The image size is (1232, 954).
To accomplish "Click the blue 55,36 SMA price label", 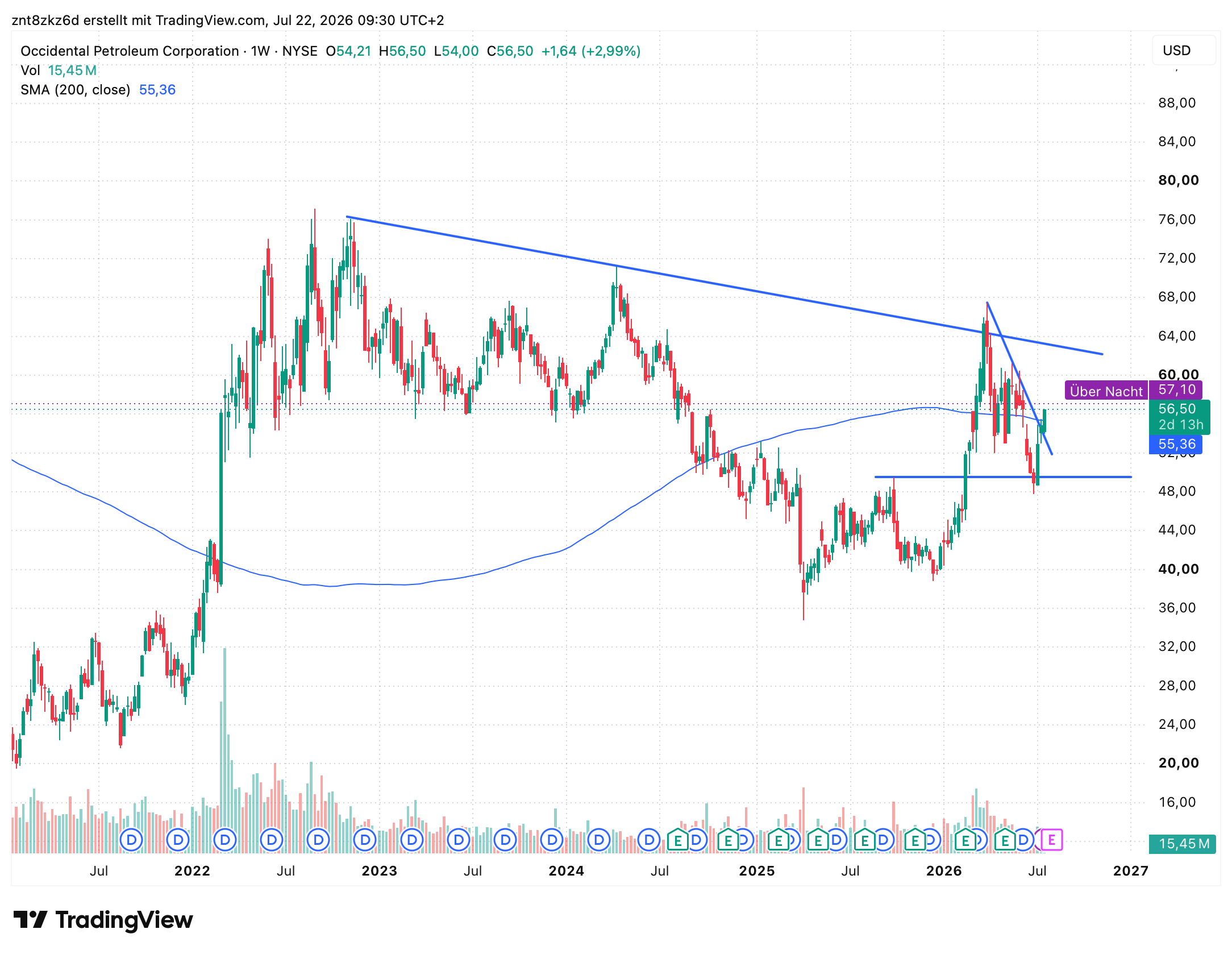I will click(1176, 444).
